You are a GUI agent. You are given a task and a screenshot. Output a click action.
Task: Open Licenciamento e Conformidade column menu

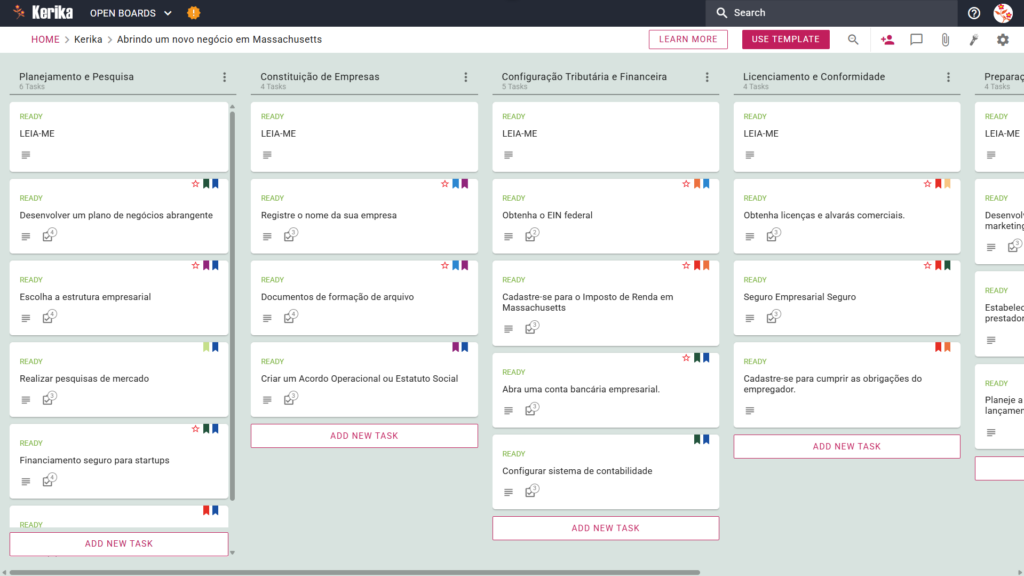pyautogui.click(x=948, y=77)
